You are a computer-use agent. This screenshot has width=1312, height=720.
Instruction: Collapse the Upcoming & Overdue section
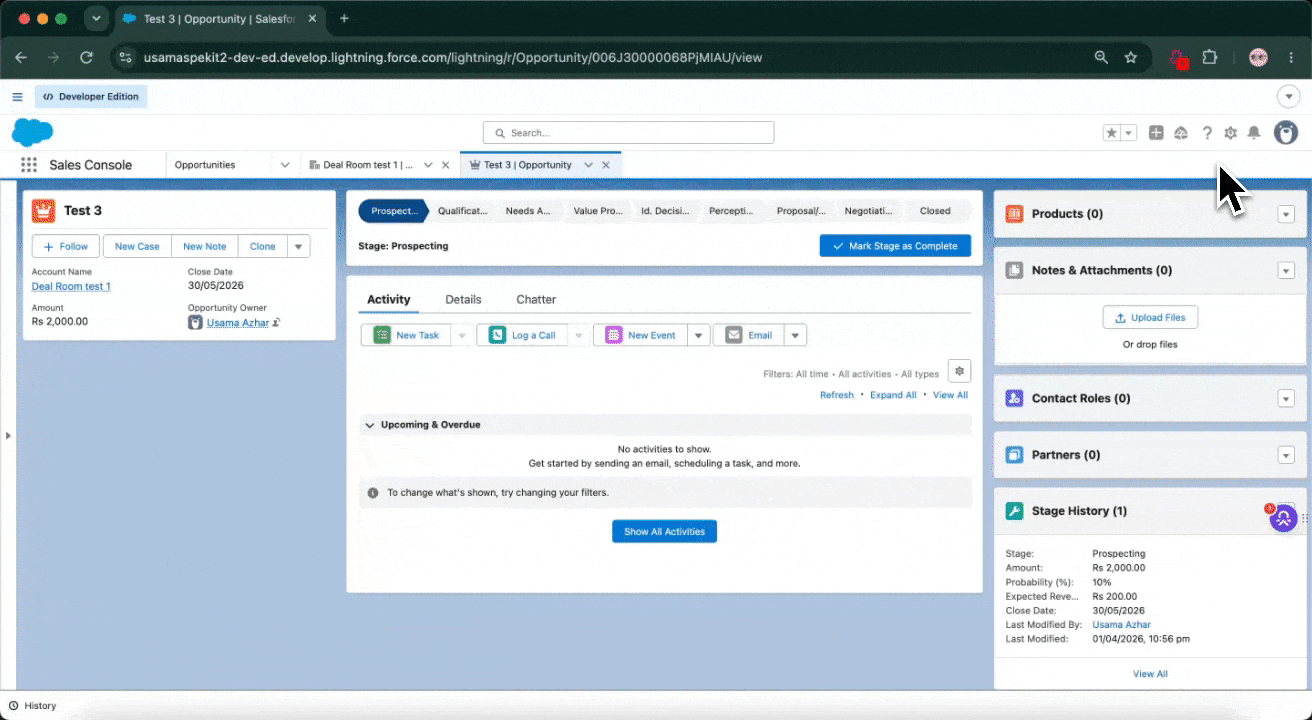370,425
